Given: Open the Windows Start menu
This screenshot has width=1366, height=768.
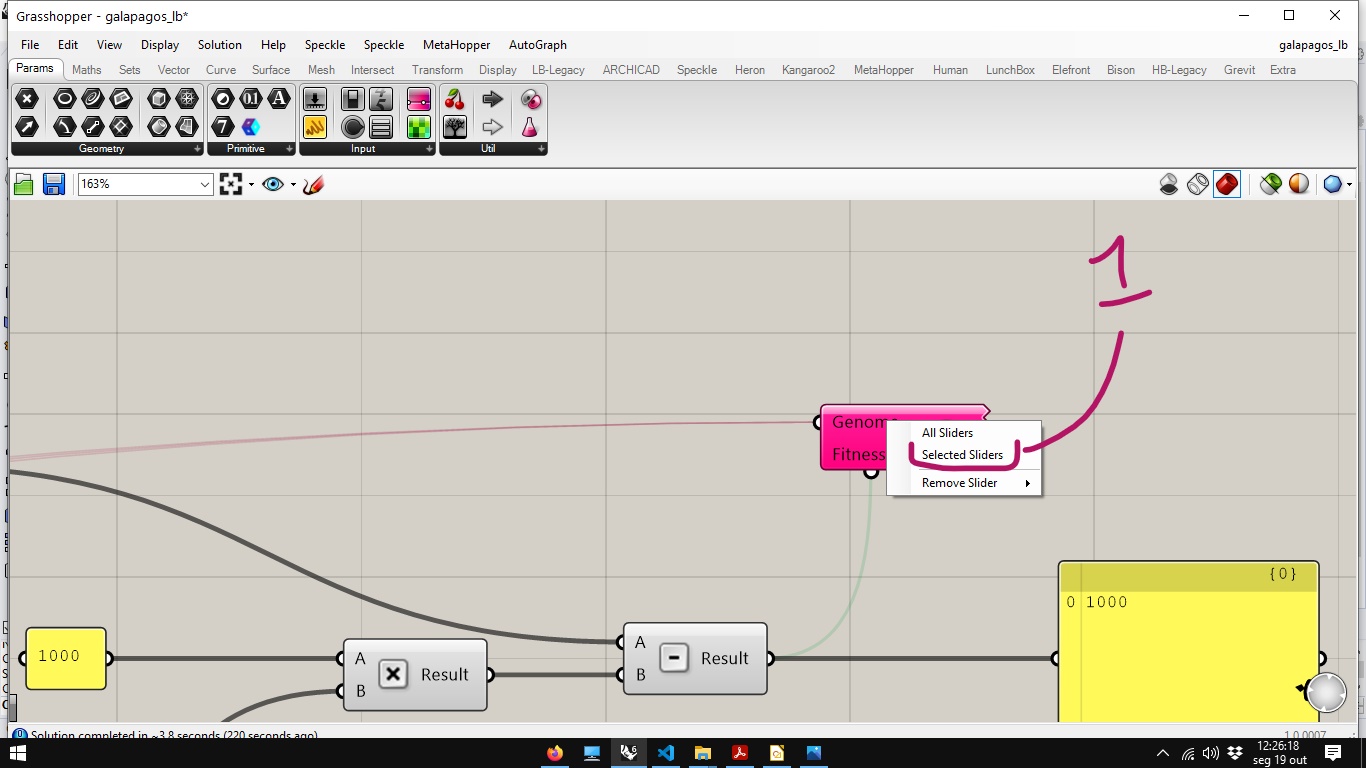Looking at the screenshot, I should click(x=17, y=753).
